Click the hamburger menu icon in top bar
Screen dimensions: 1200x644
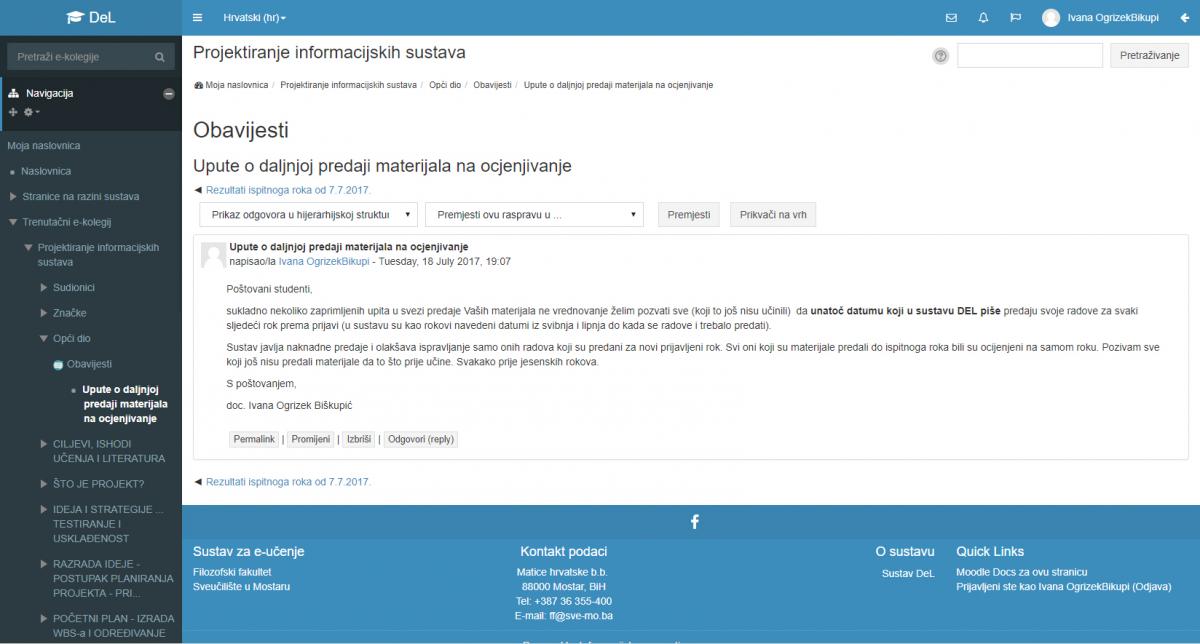197,18
